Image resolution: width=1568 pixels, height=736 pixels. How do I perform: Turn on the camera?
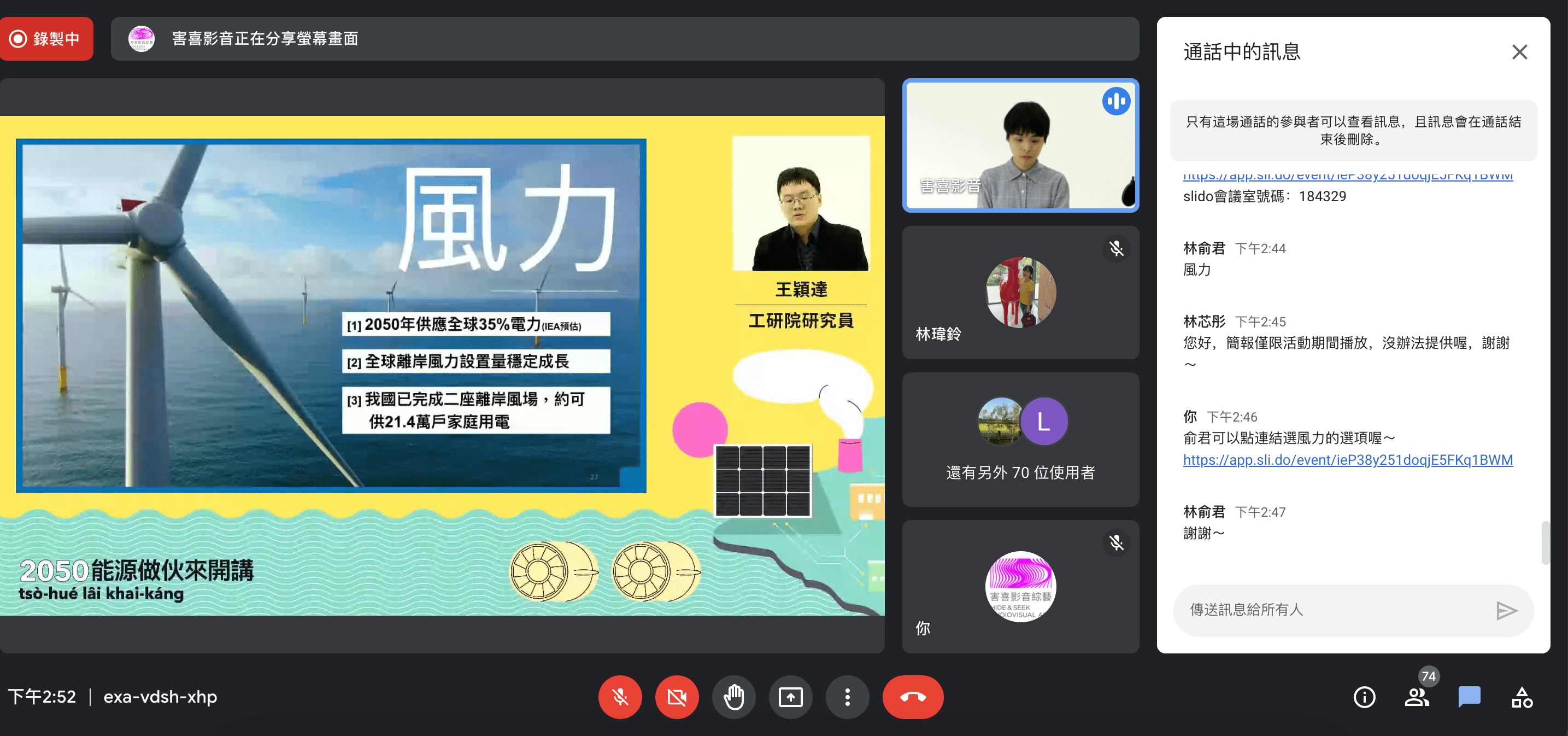click(676, 697)
